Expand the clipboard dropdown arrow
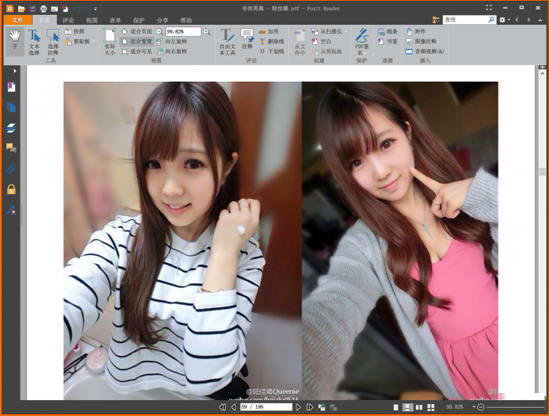 (x=93, y=42)
